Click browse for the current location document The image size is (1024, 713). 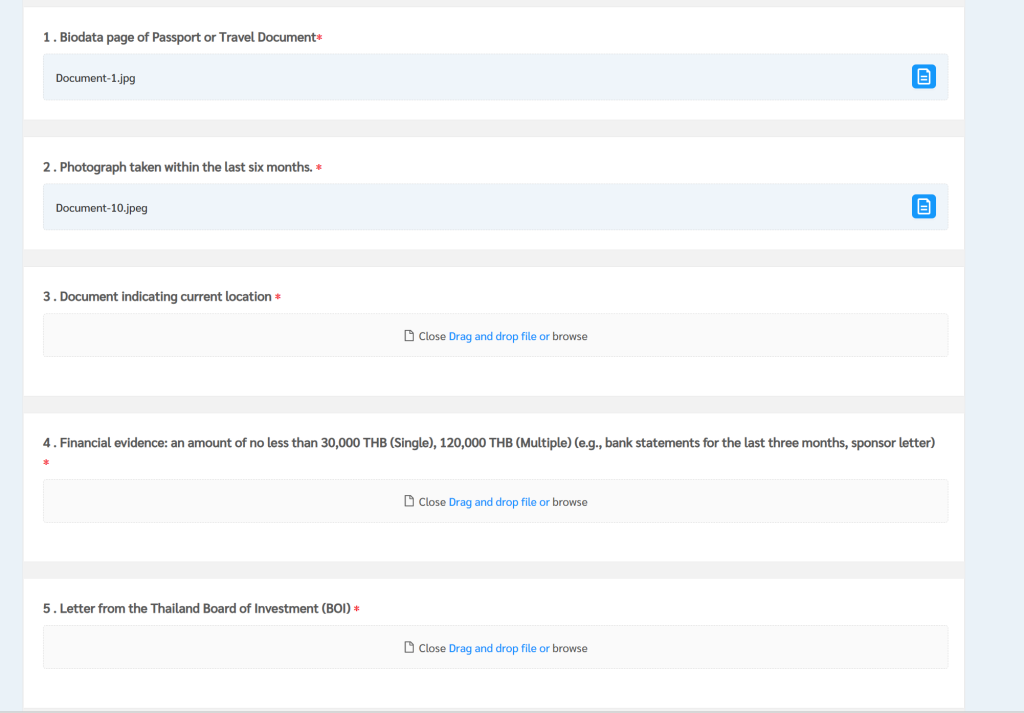[x=570, y=337]
